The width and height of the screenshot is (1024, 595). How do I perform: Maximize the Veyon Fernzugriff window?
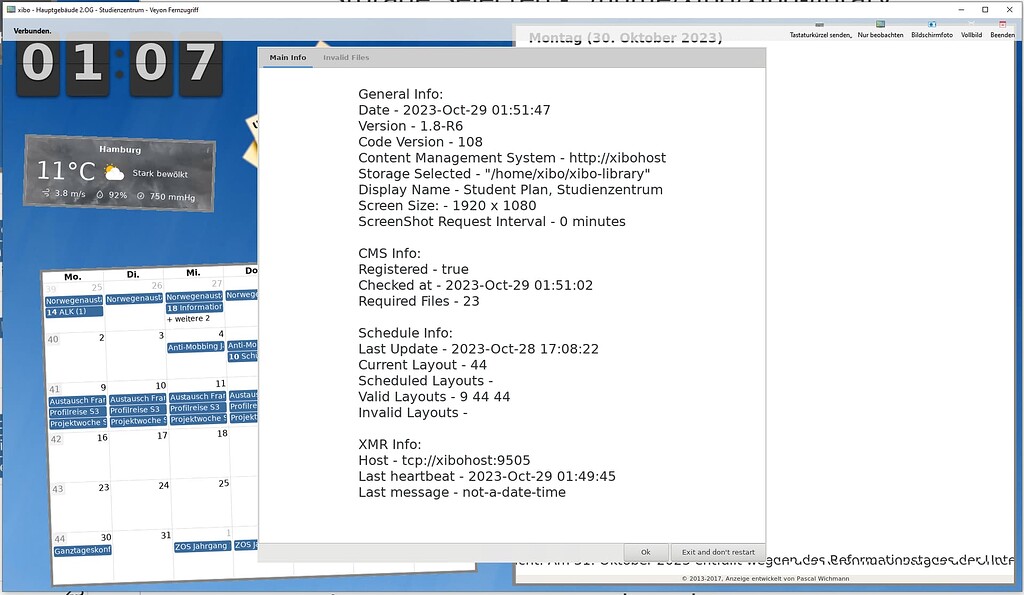[985, 9]
